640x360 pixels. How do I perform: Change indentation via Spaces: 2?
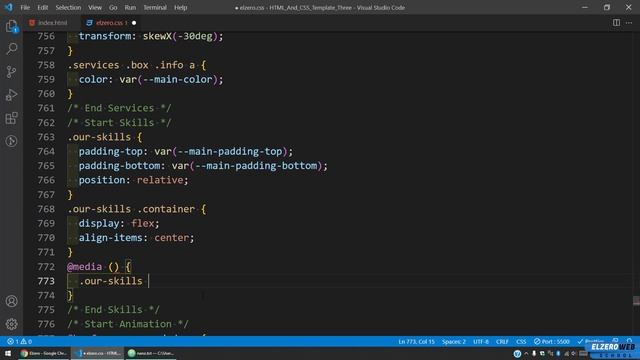pyautogui.click(x=453, y=341)
